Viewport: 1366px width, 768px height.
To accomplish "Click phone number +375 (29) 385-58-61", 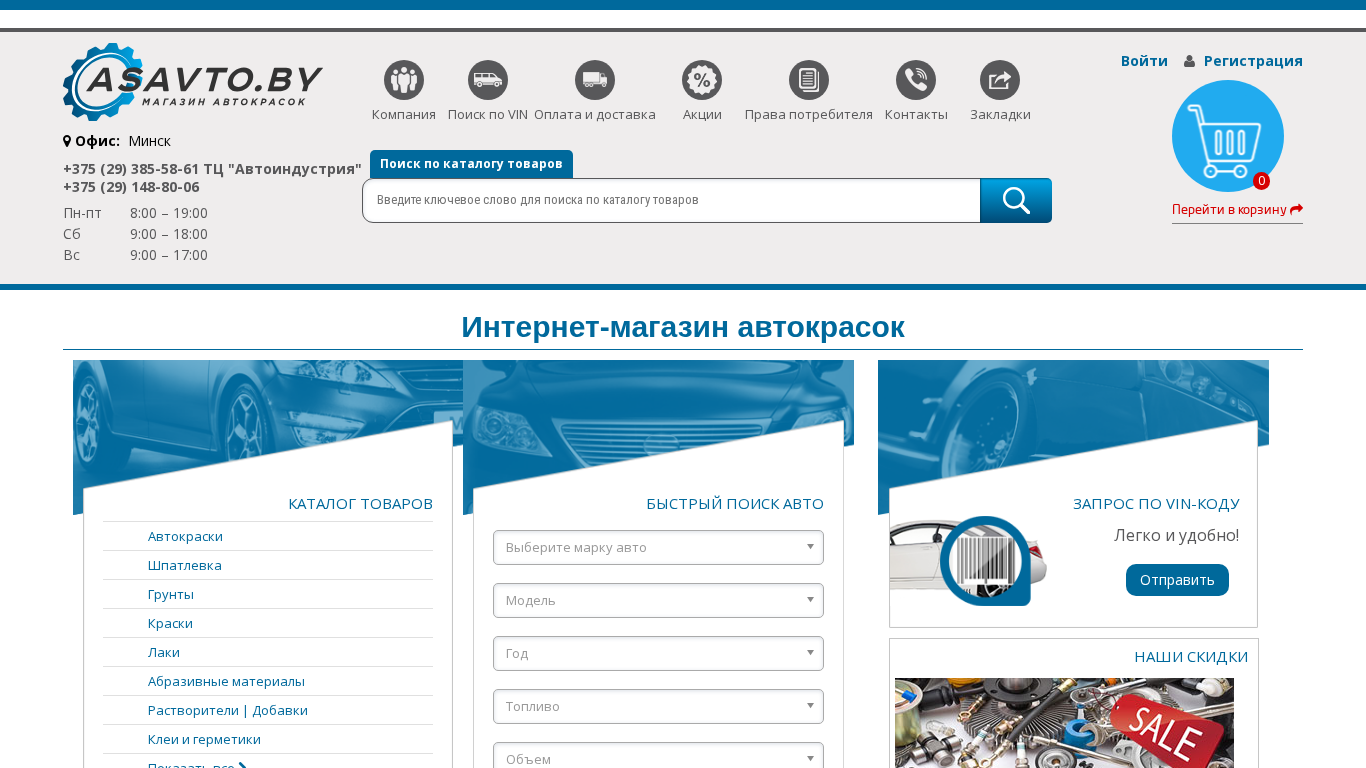I will [x=131, y=169].
